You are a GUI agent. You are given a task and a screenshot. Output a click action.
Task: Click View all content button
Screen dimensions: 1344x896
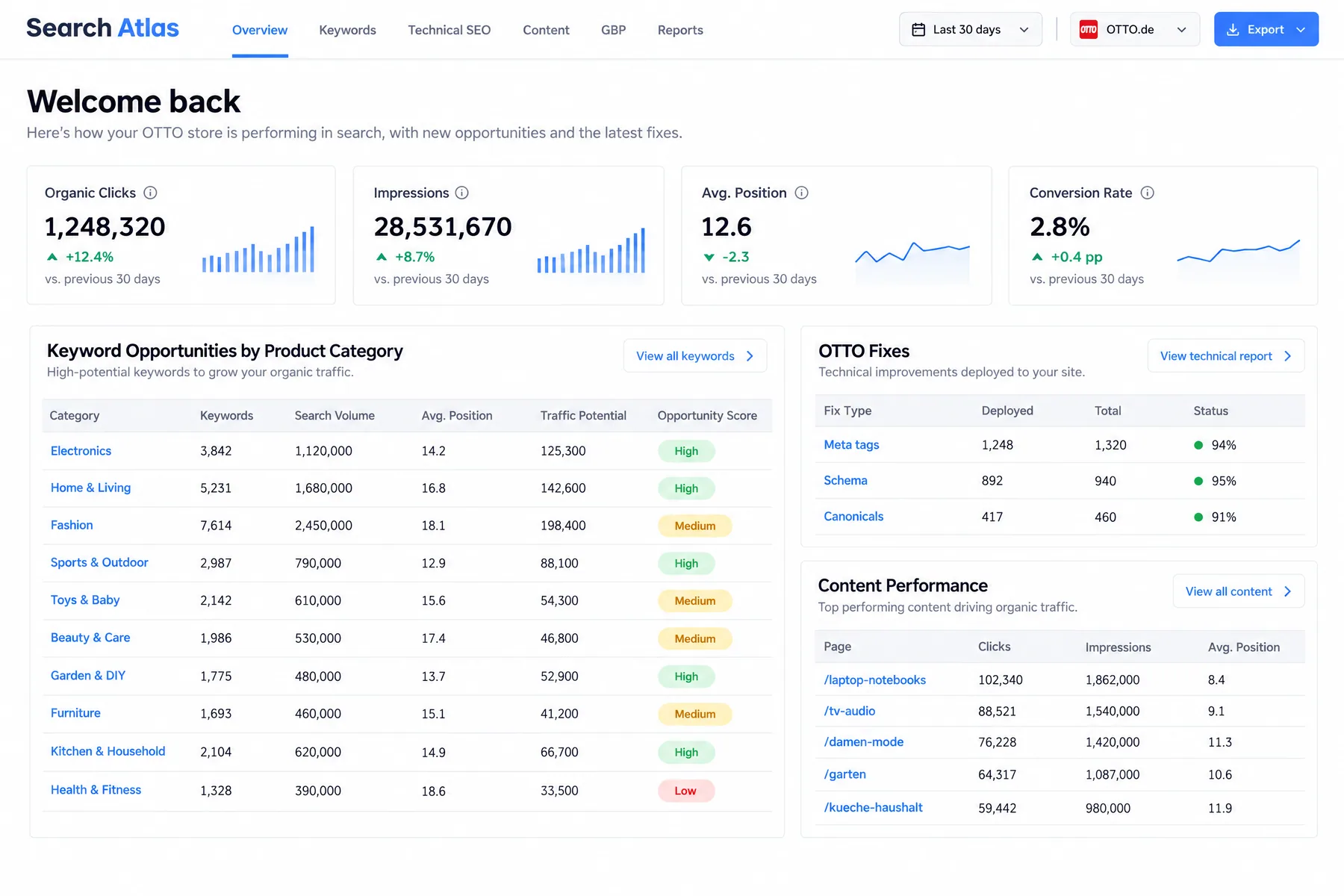1239,591
